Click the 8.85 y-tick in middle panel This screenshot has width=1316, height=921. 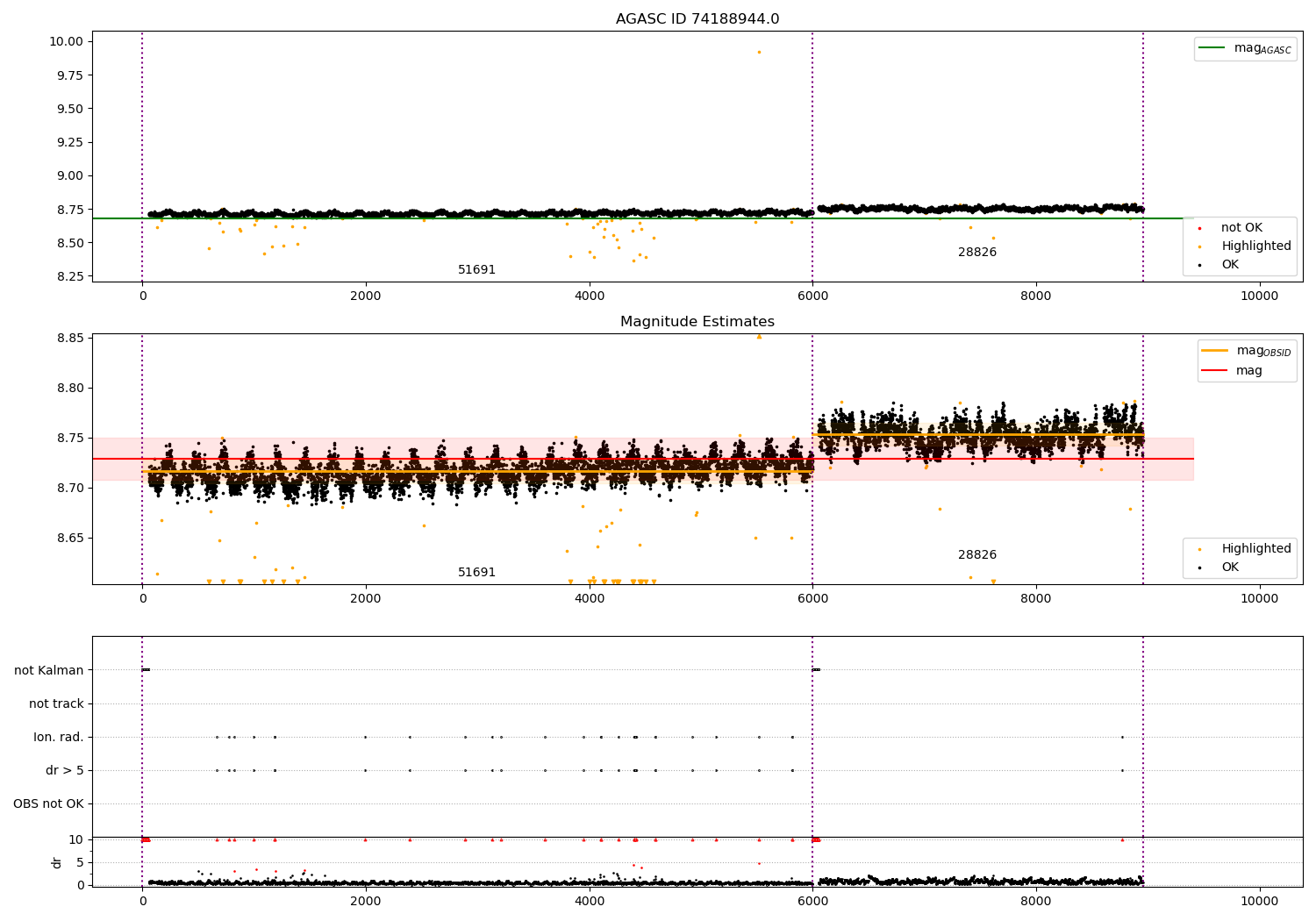coord(69,339)
